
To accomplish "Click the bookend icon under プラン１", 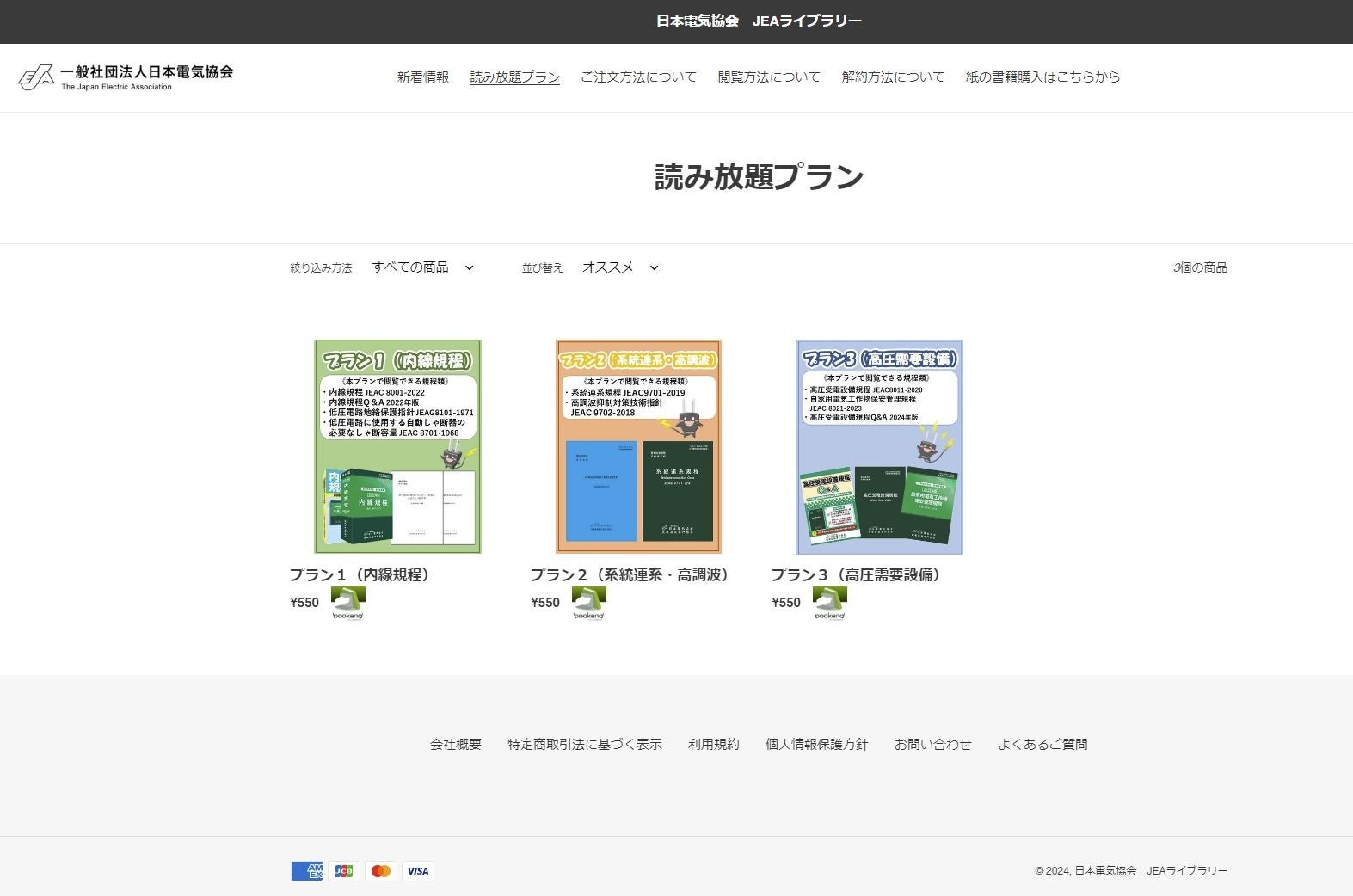I will [347, 603].
